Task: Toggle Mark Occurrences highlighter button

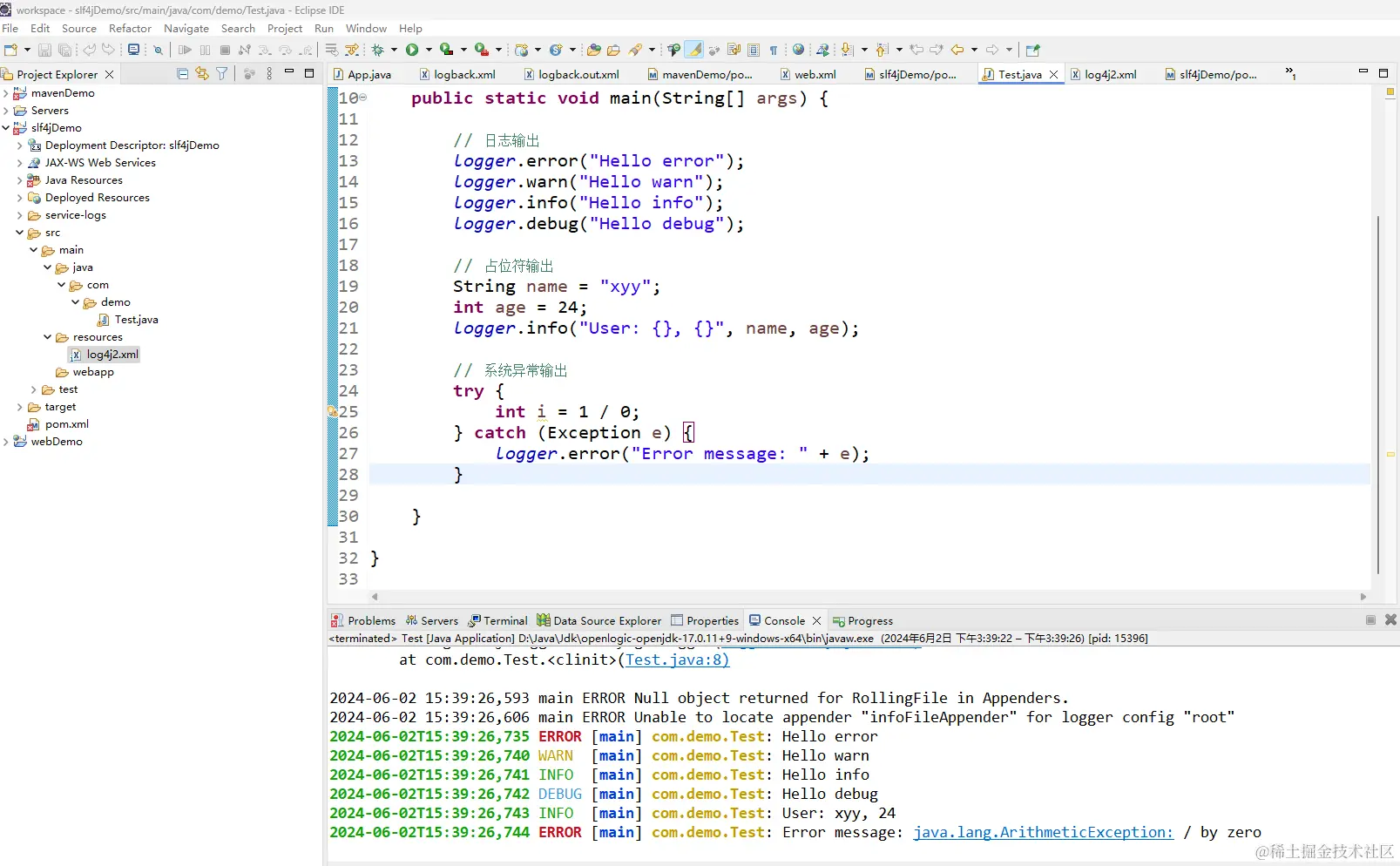Action: (x=694, y=50)
